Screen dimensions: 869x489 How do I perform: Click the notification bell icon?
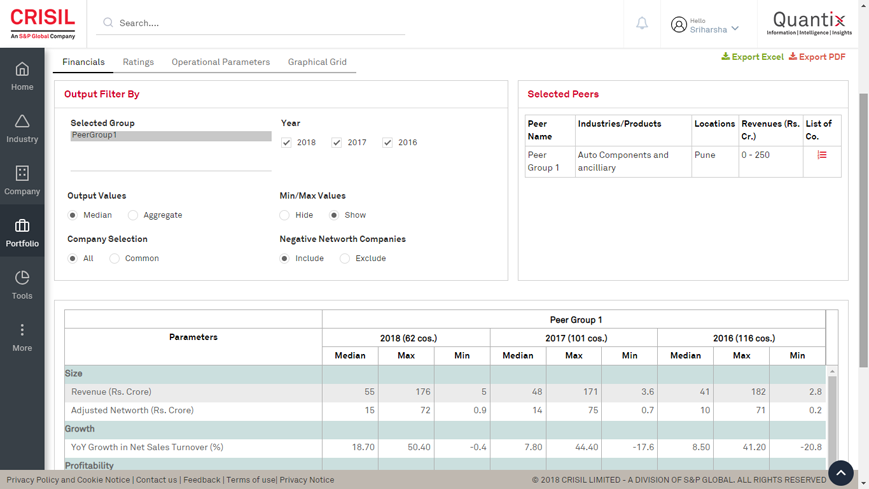pos(642,23)
